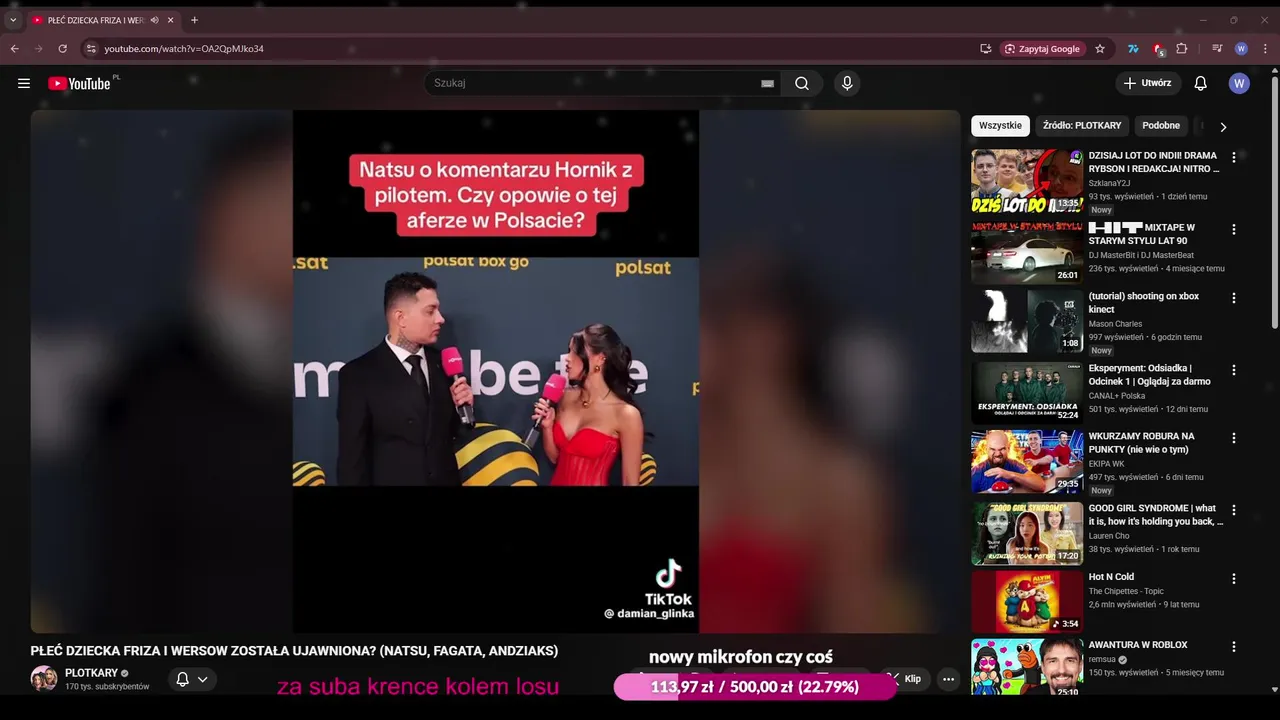Open options for DZISIAJ LOT DO INDII video
This screenshot has height=720, width=1280.
[1233, 157]
